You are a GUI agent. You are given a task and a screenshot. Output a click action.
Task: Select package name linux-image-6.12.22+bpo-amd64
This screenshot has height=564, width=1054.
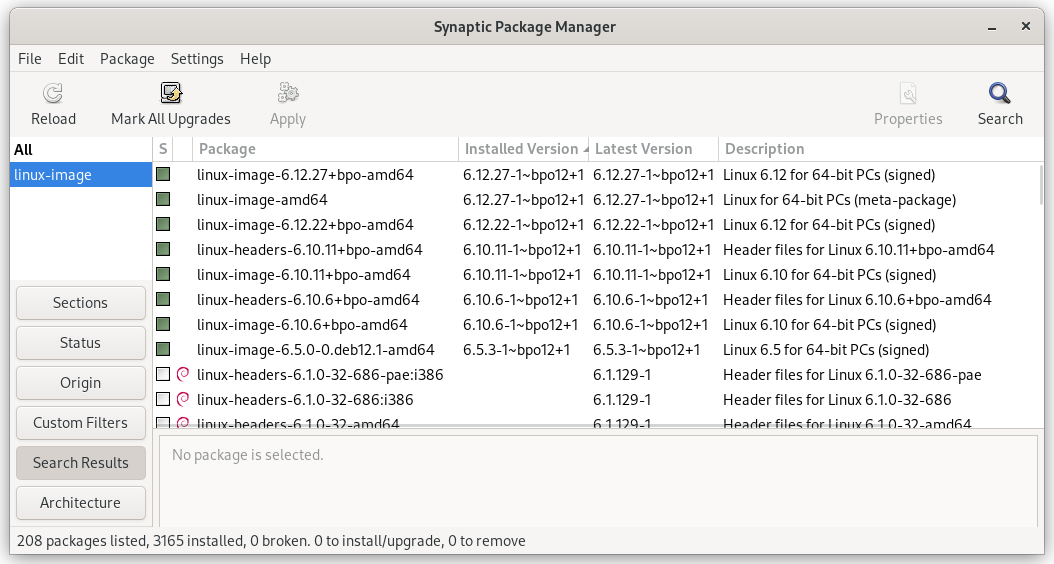305,225
